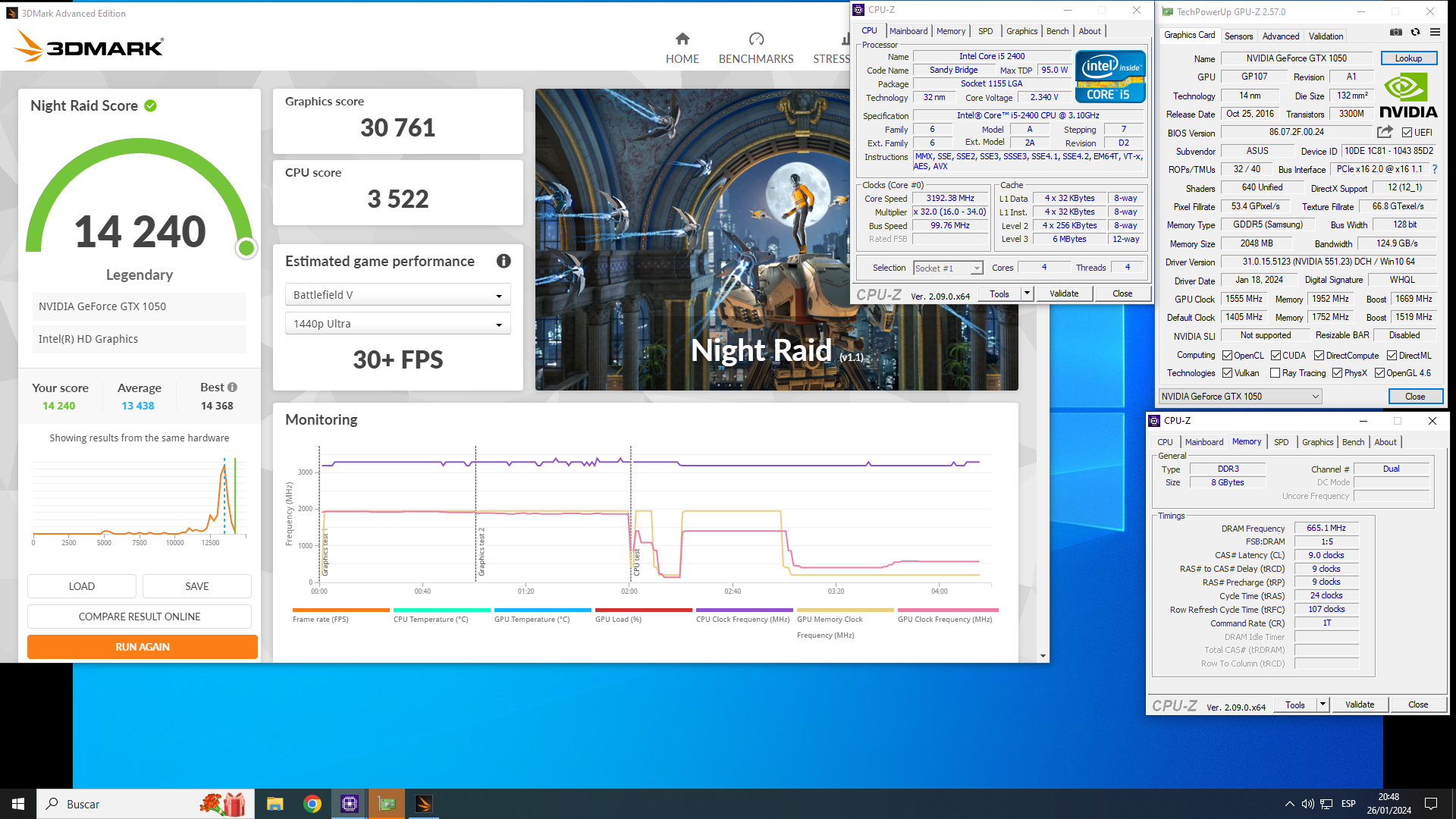Click the Bus Interface question mark icon
Viewport: 1456px width, 819px height.
click(x=1435, y=169)
